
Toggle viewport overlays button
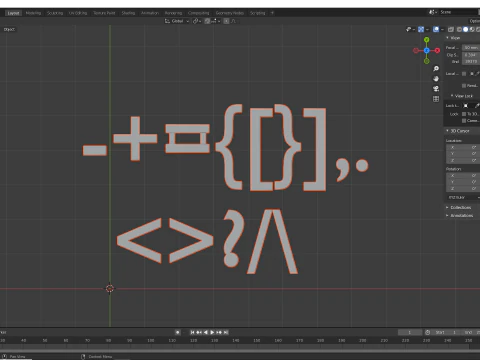(436, 29)
